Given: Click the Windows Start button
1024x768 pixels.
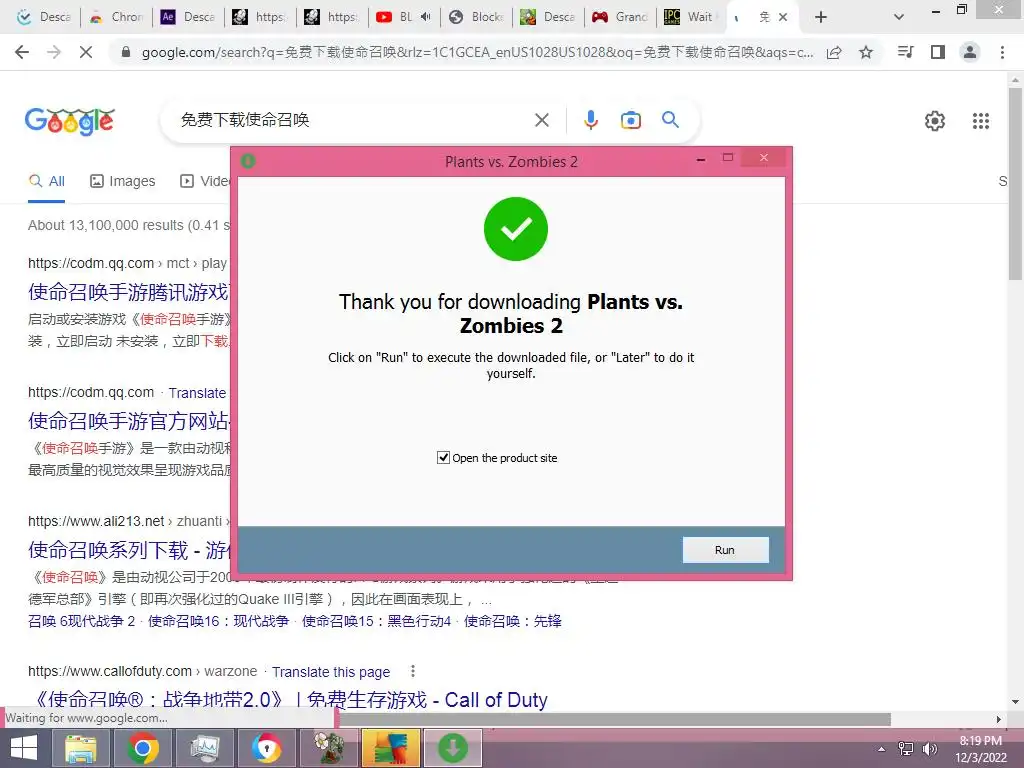Looking at the screenshot, I should (24, 748).
